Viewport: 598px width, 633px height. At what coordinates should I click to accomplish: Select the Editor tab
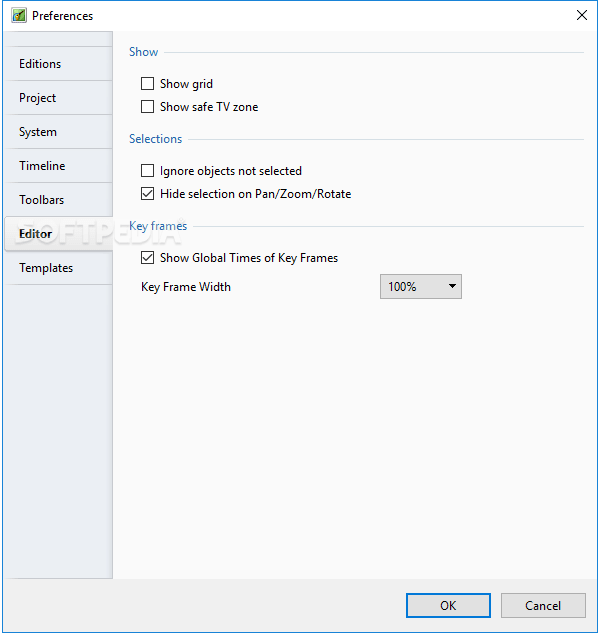58,234
